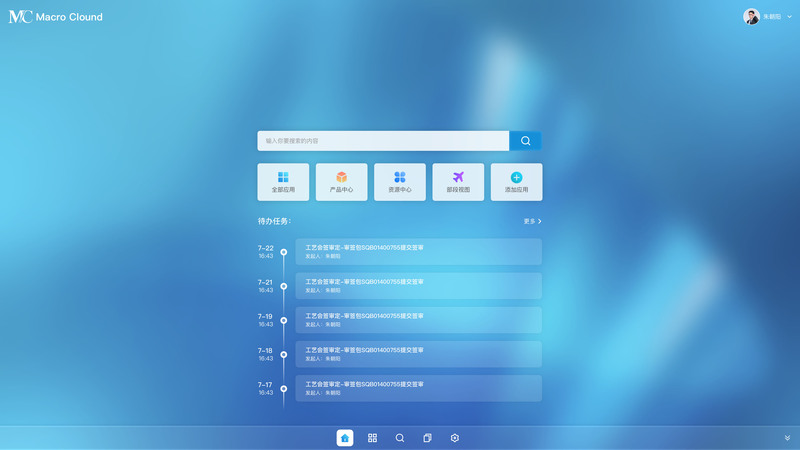Open the 7-22 pending task card
The height and width of the screenshot is (450, 800).
tap(418, 252)
